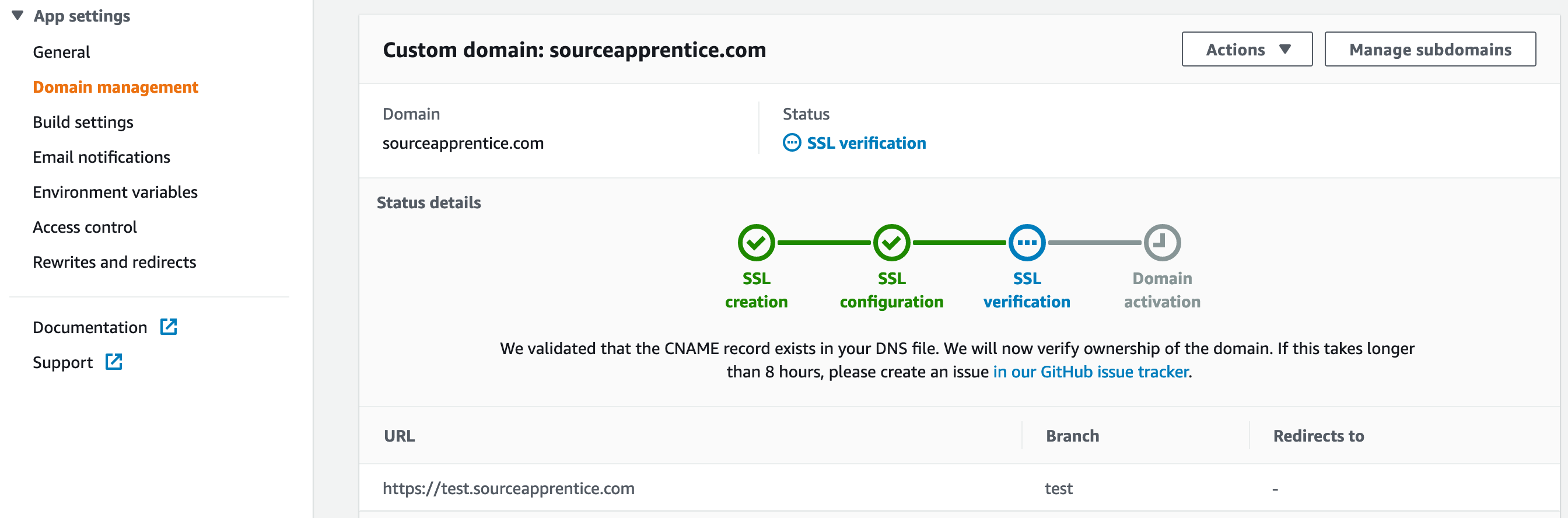Click the Documentation external link icon
This screenshot has height=518, width=1568.
point(169,327)
